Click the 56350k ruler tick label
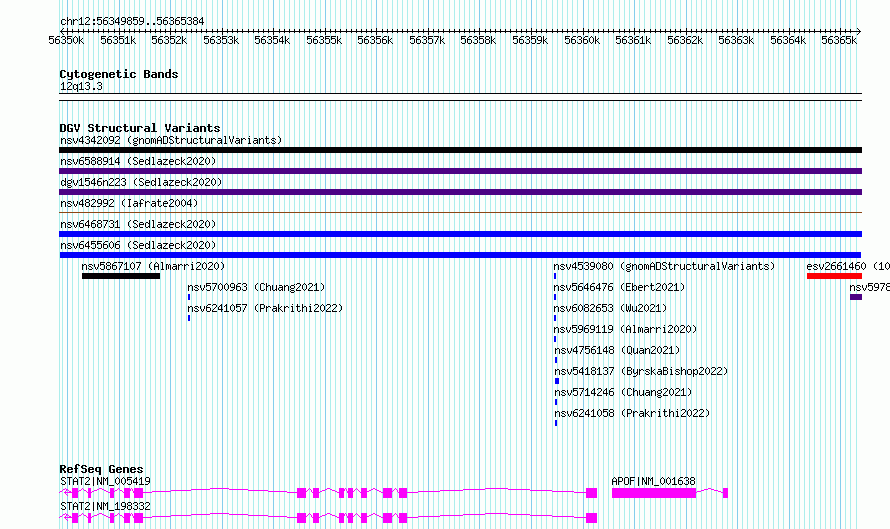 pos(66,40)
